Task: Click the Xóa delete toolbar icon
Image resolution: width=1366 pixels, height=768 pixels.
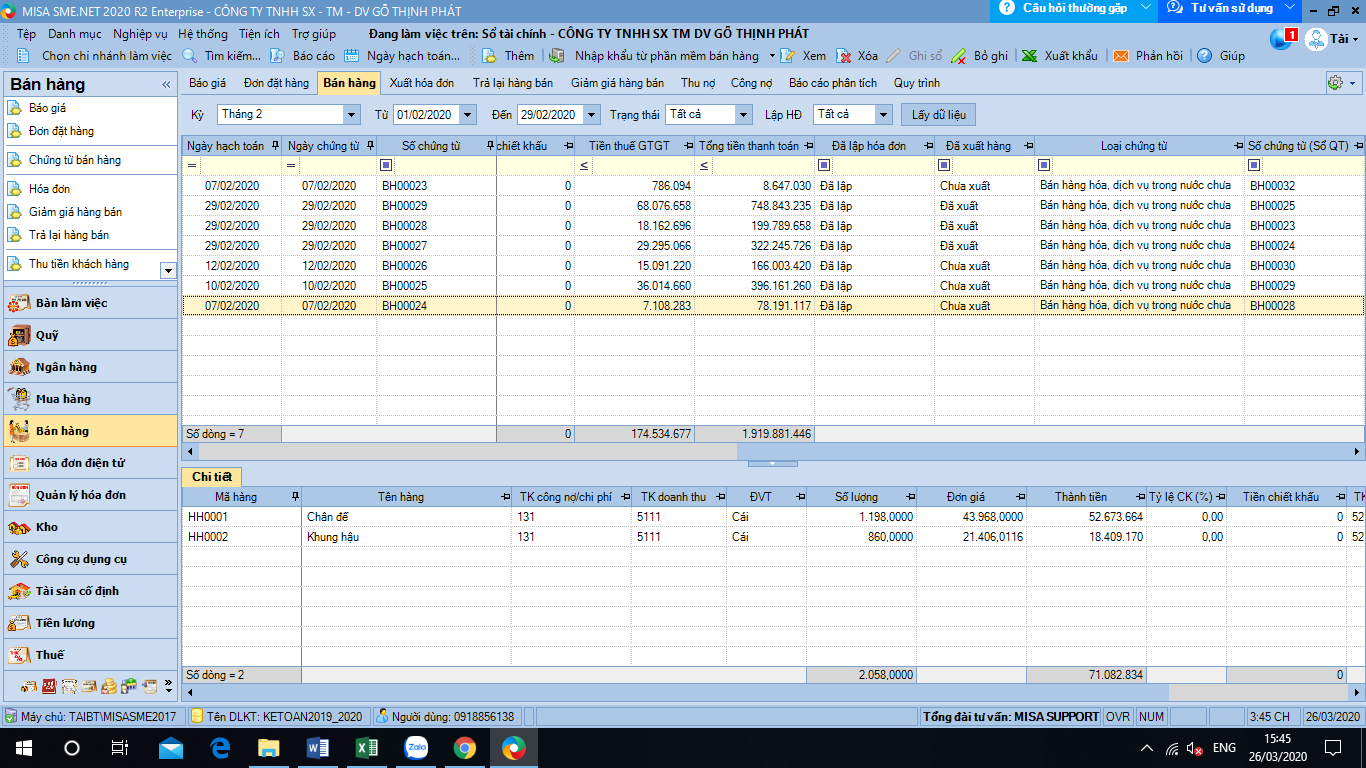Action: pos(843,56)
